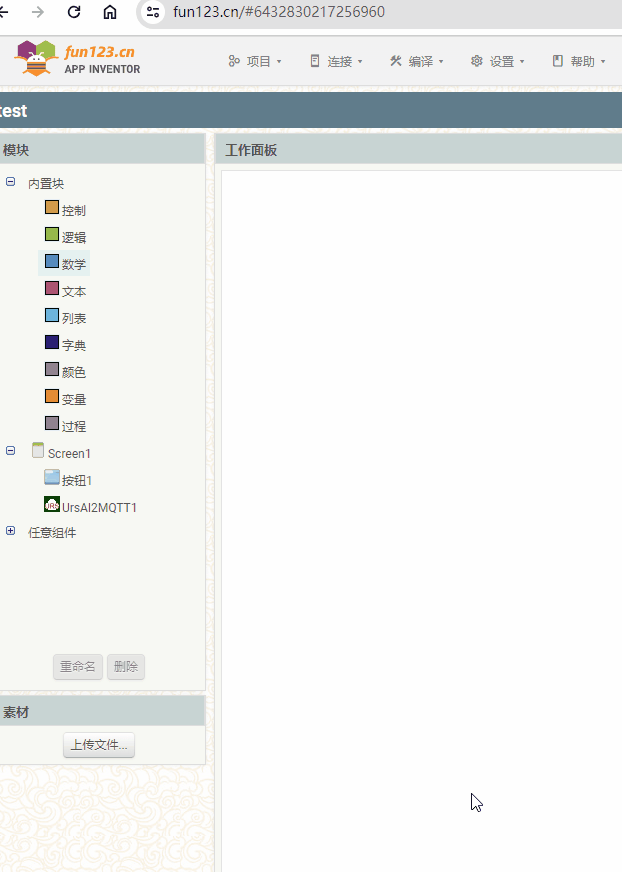Viewport: 622px width, 872px height.
Task: Click the 颜色 block color icon
Action: click(52, 369)
